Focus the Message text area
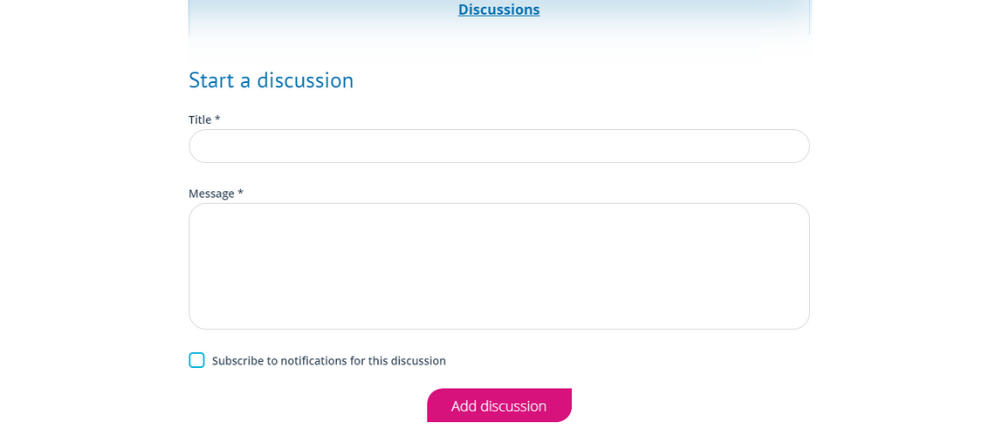The width and height of the screenshot is (1000, 429). (x=499, y=266)
